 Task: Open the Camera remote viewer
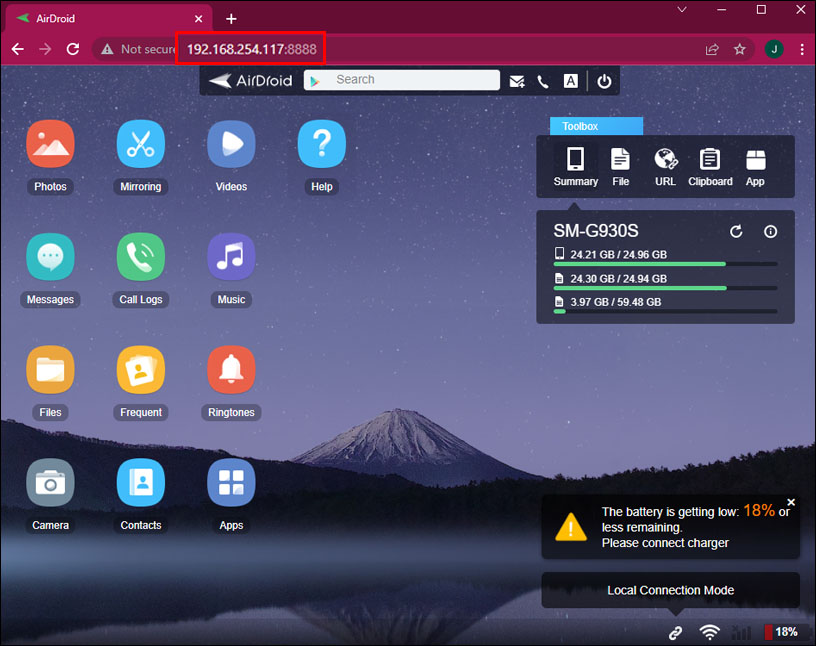[50, 482]
